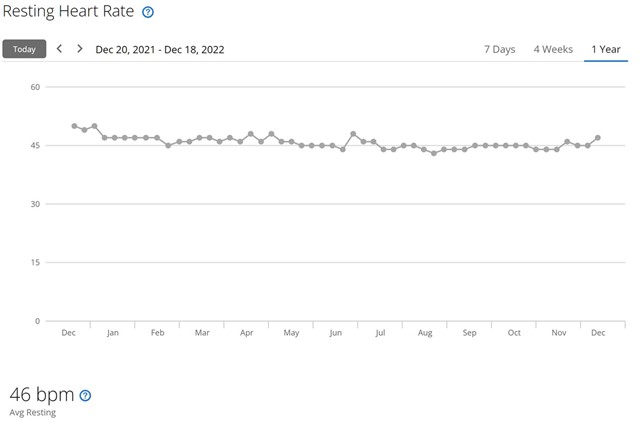
Task: Switch to 7 Days view
Action: click(x=500, y=49)
